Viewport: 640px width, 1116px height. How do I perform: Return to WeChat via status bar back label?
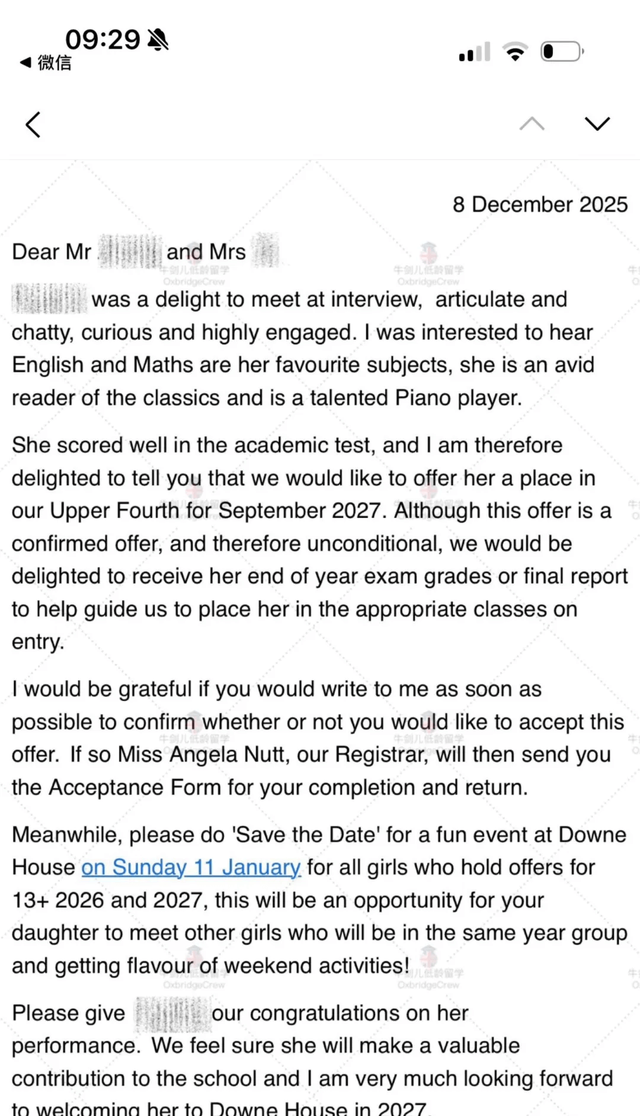(46, 63)
